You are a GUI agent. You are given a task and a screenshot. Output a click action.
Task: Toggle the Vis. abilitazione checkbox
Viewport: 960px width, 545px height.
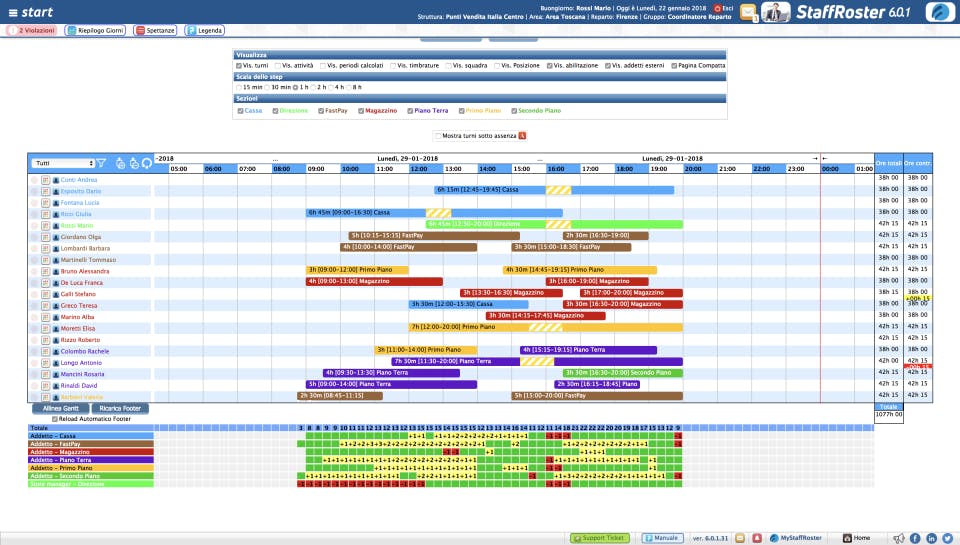550,66
